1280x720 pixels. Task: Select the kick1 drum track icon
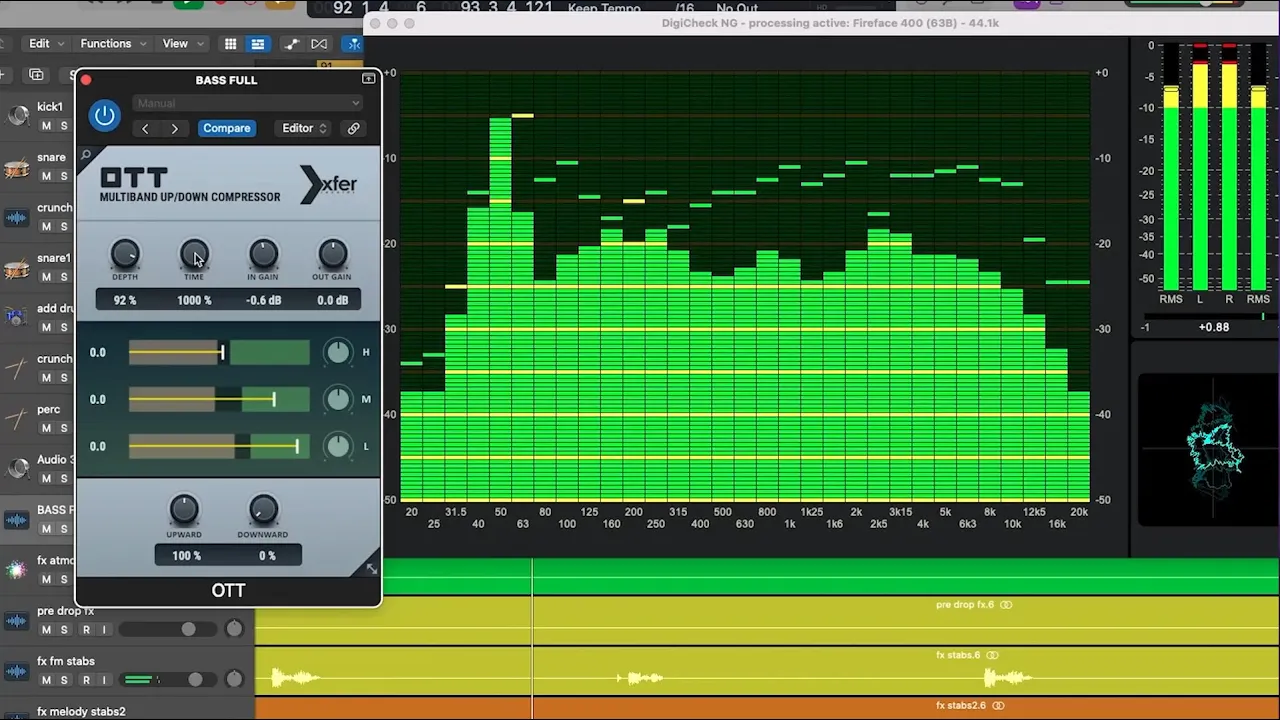click(16, 116)
